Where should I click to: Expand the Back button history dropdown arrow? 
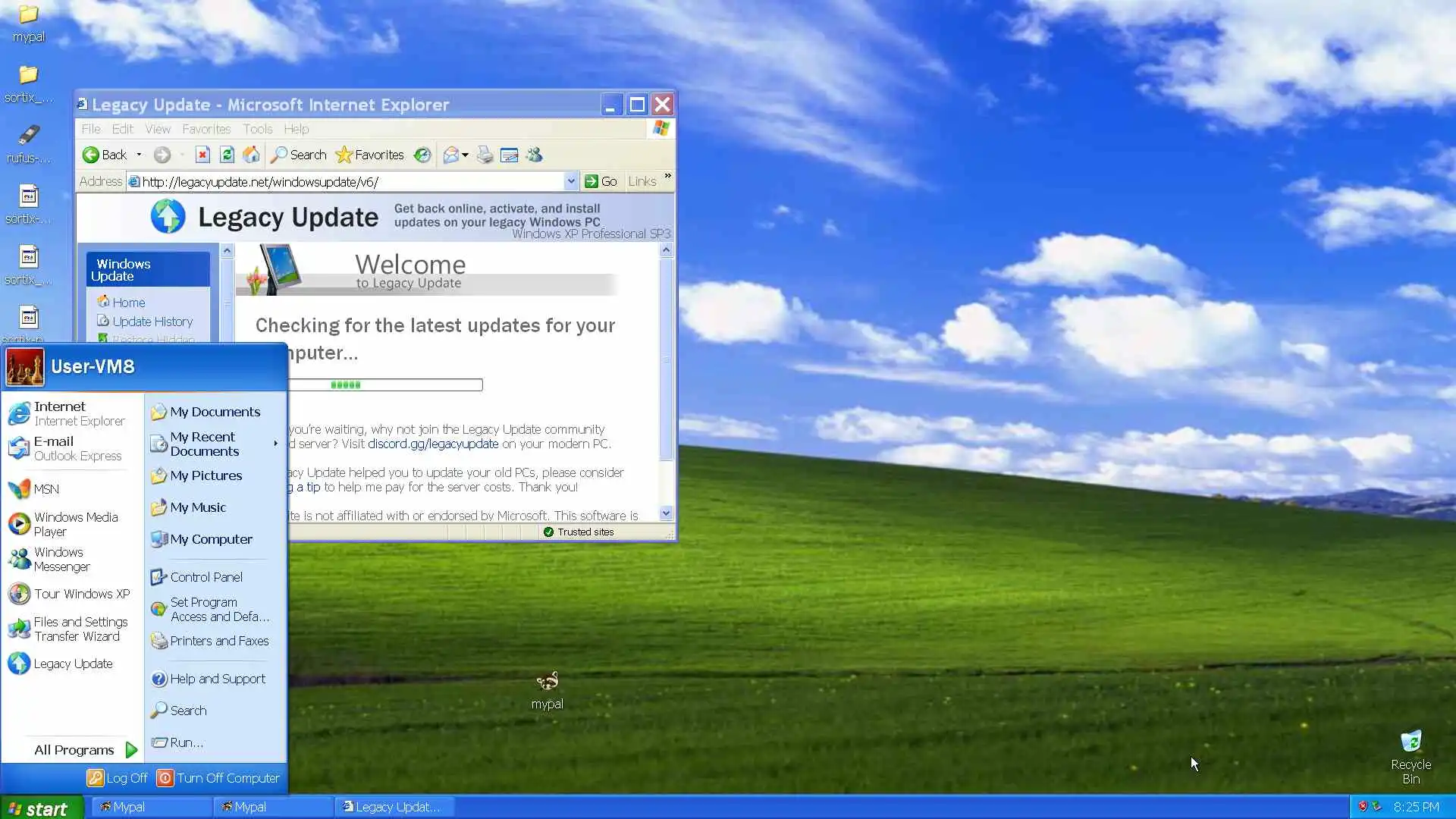pyautogui.click(x=139, y=155)
